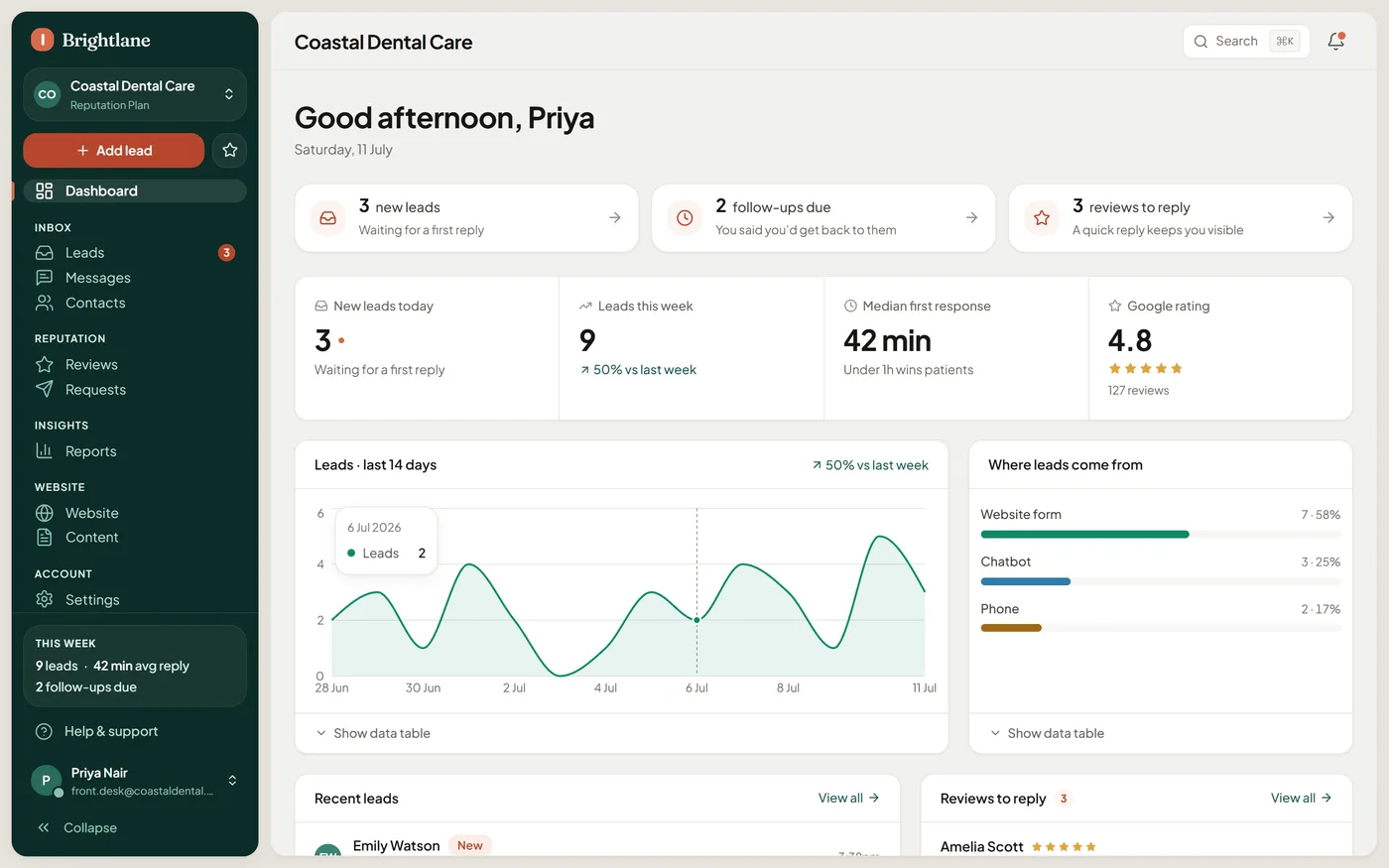
Task: Open the Coastal Dental Care workspace switcher
Action: [x=135, y=94]
